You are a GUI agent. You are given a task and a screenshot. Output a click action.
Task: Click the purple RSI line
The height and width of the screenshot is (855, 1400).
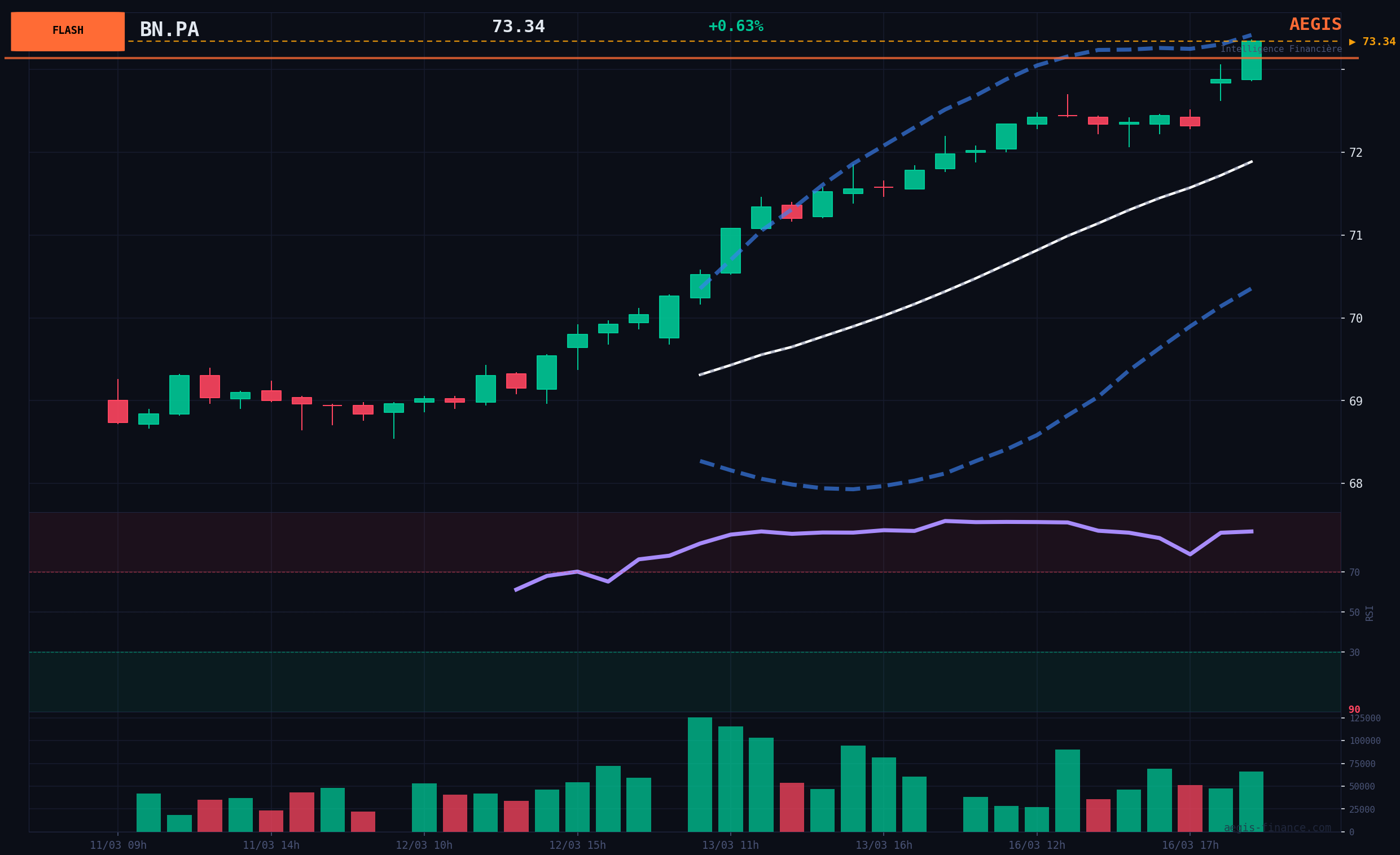coord(852,532)
